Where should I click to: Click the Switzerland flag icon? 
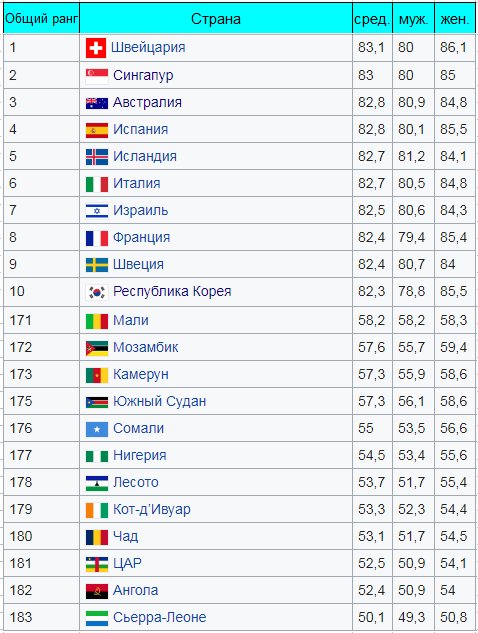tap(96, 48)
